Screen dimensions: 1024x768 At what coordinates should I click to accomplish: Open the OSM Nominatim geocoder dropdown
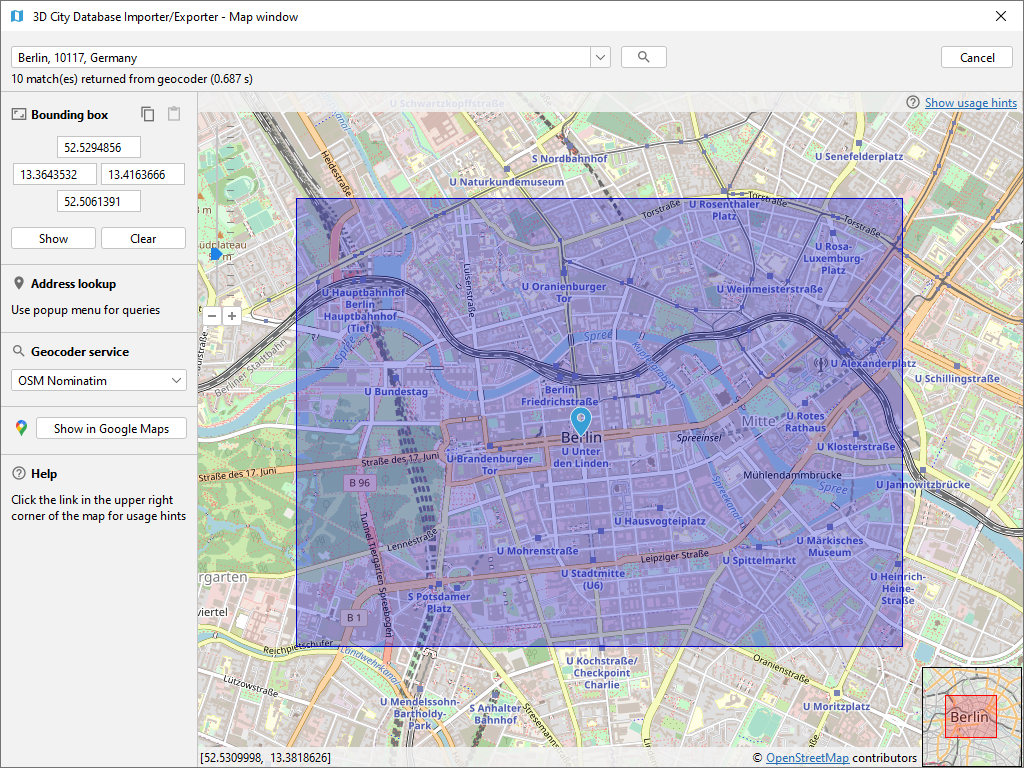99,380
